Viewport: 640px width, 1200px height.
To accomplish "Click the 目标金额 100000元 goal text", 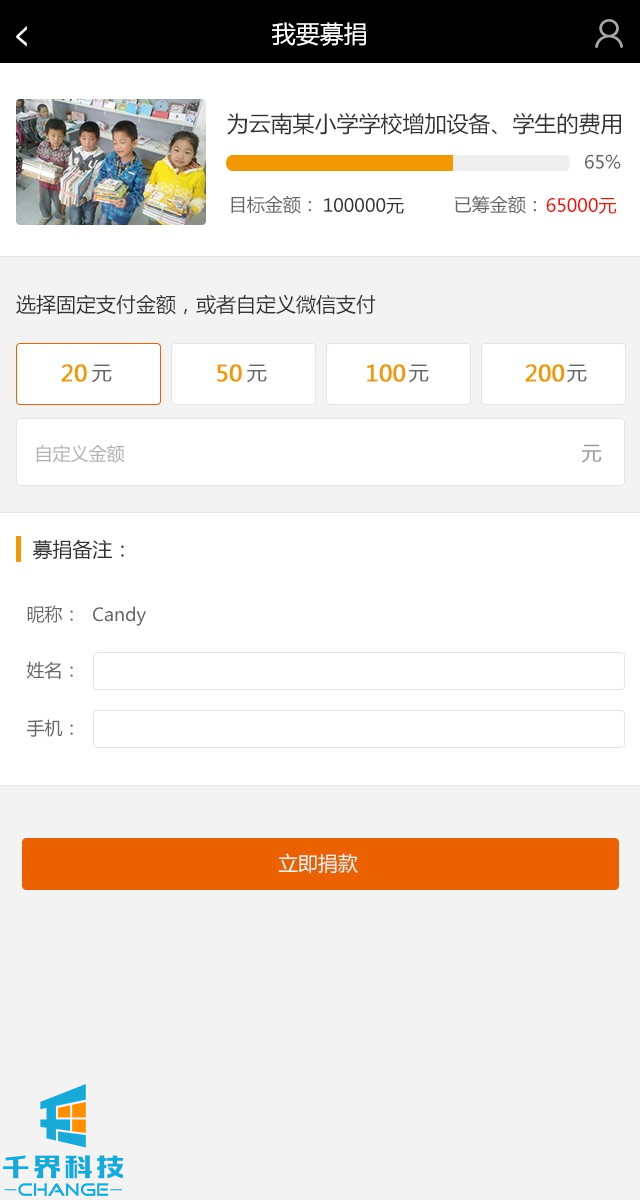I will [x=317, y=206].
